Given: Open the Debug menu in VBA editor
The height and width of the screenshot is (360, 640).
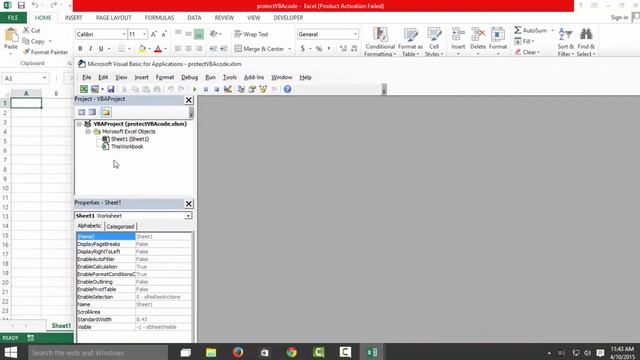Looking at the screenshot, I should pos(189,77).
